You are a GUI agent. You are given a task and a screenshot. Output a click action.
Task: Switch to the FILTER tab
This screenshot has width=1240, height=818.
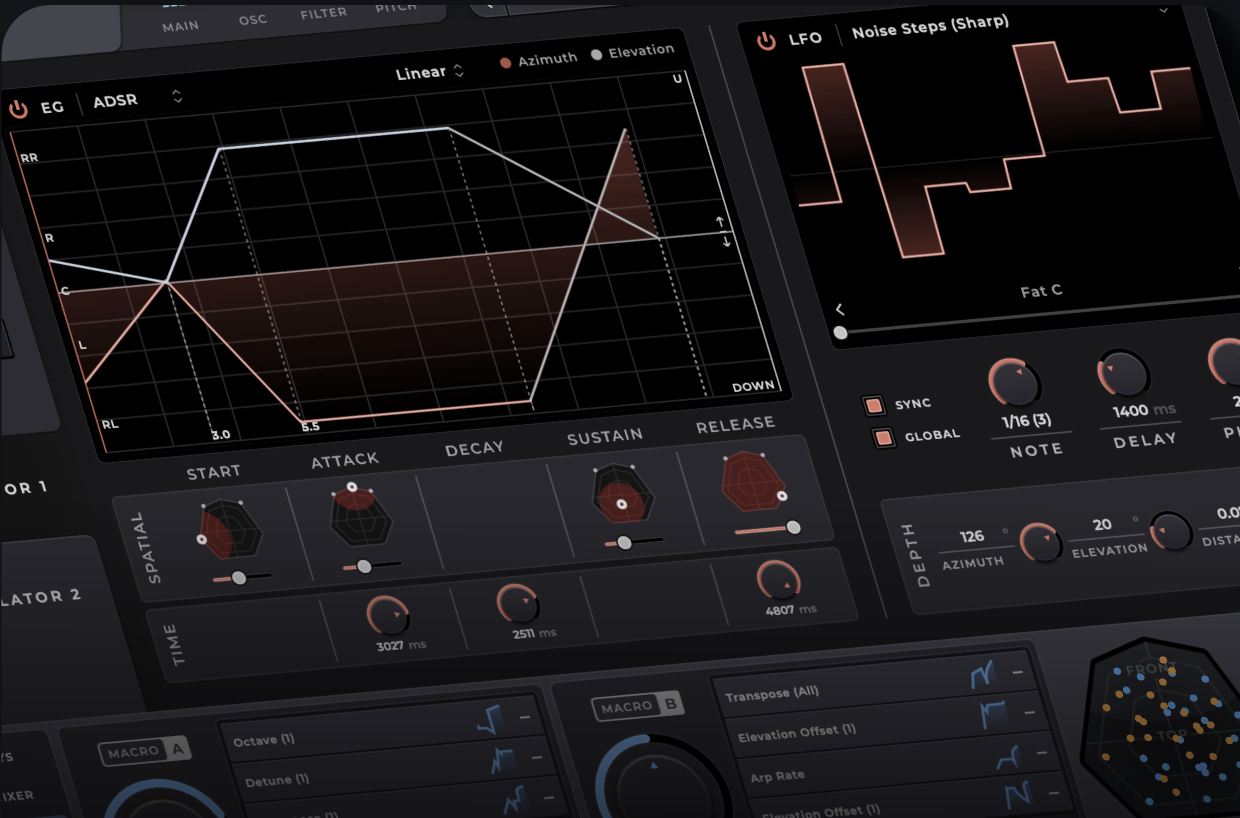[323, 14]
